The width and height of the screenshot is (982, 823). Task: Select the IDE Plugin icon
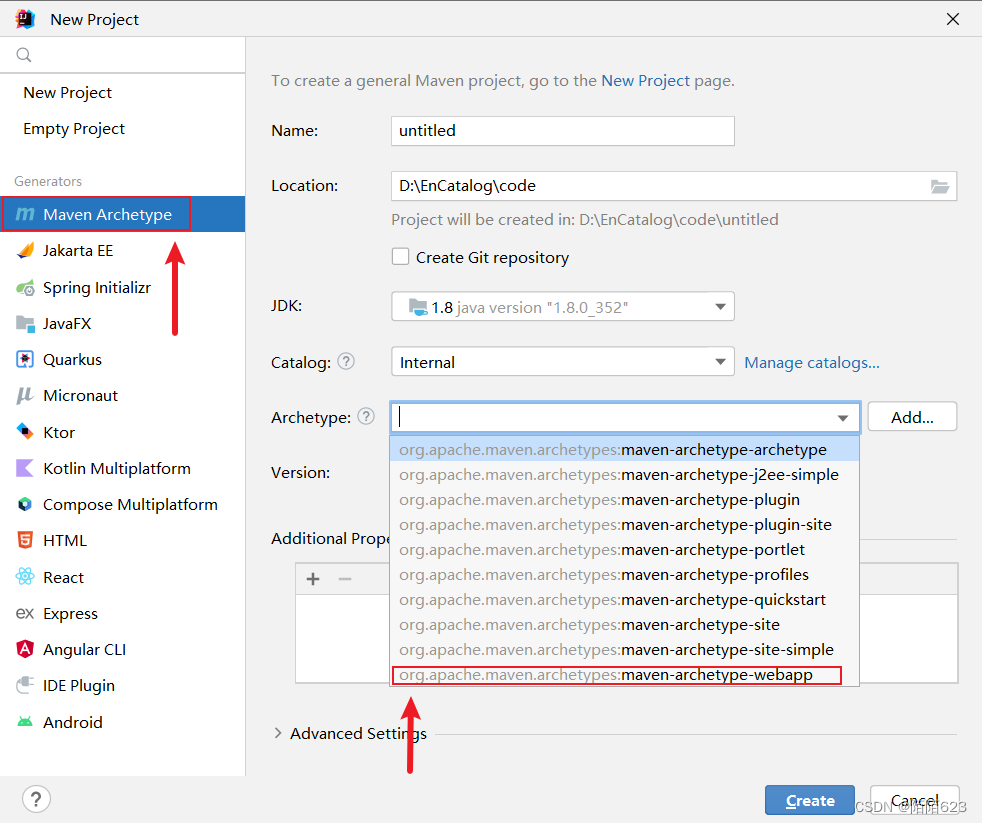(x=25, y=685)
